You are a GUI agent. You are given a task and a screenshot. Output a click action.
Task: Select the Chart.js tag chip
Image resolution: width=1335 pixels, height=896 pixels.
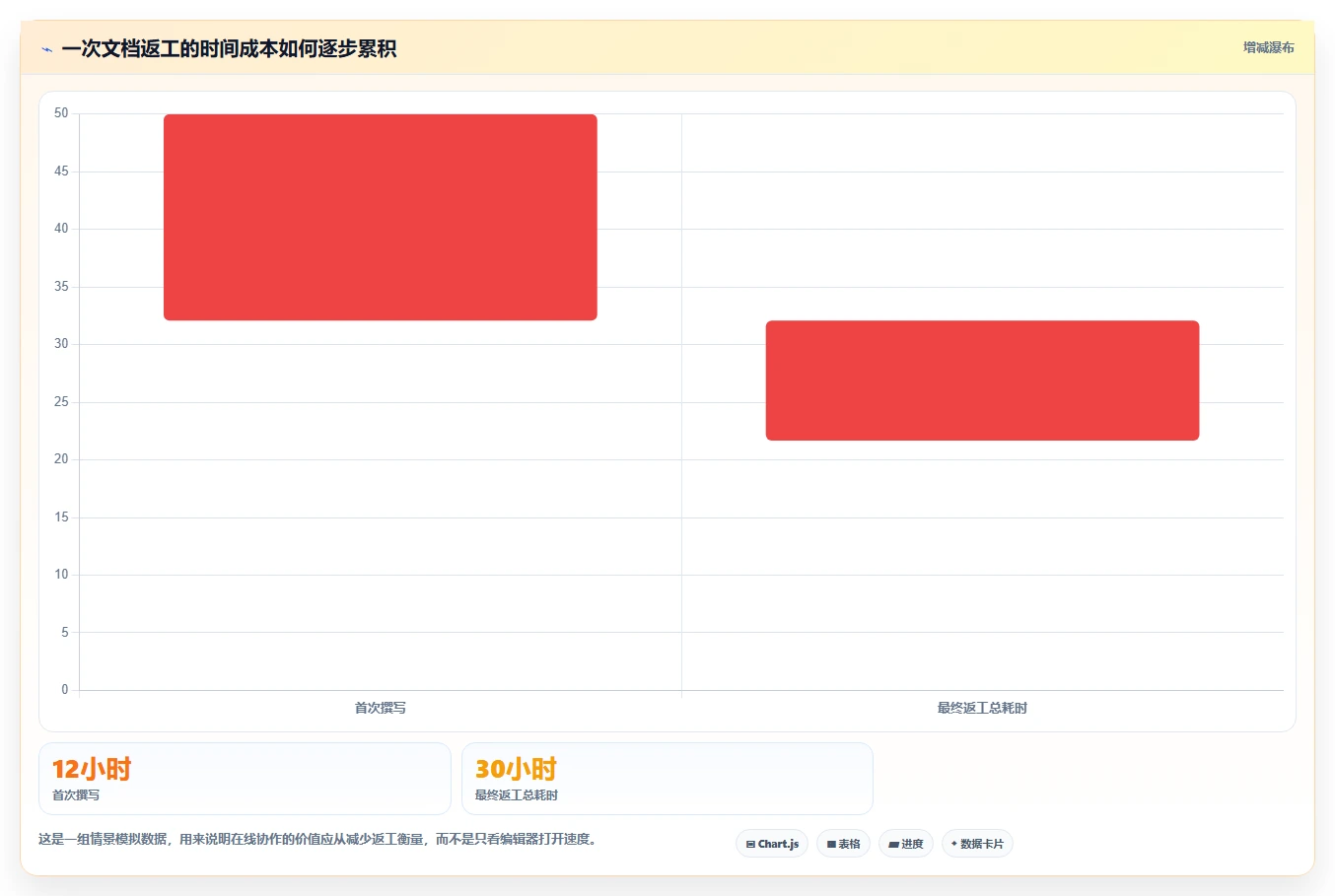point(772,844)
